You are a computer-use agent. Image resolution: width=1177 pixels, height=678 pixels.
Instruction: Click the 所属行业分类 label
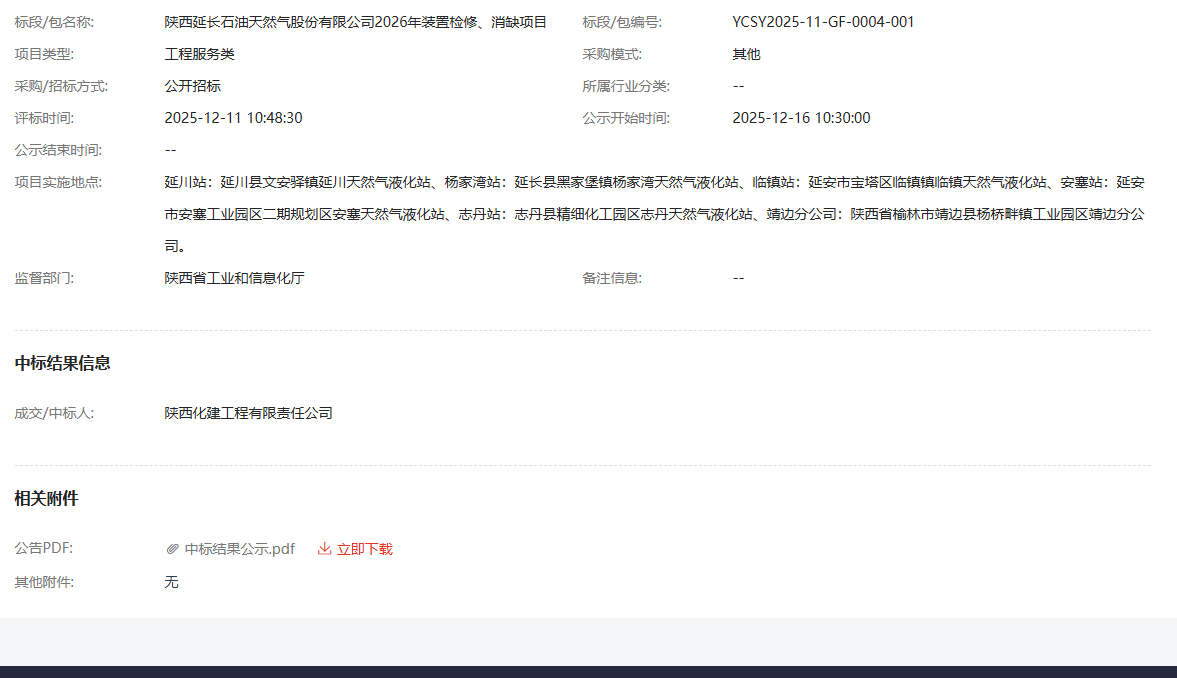626,86
